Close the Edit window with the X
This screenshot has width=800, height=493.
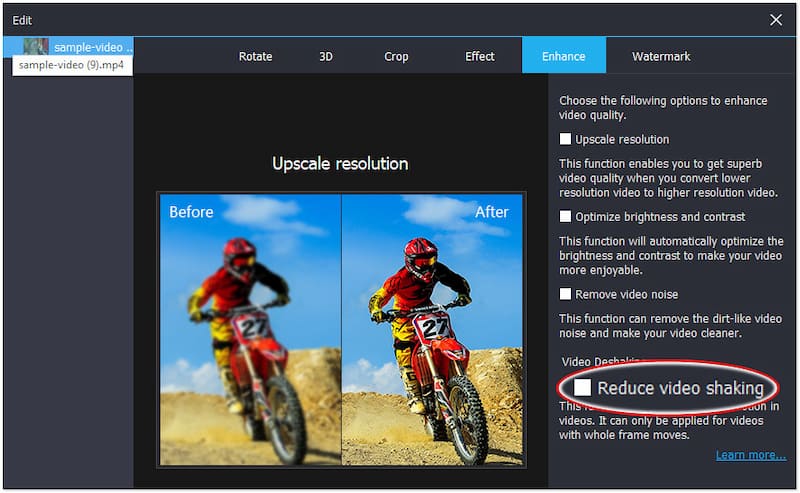(776, 20)
